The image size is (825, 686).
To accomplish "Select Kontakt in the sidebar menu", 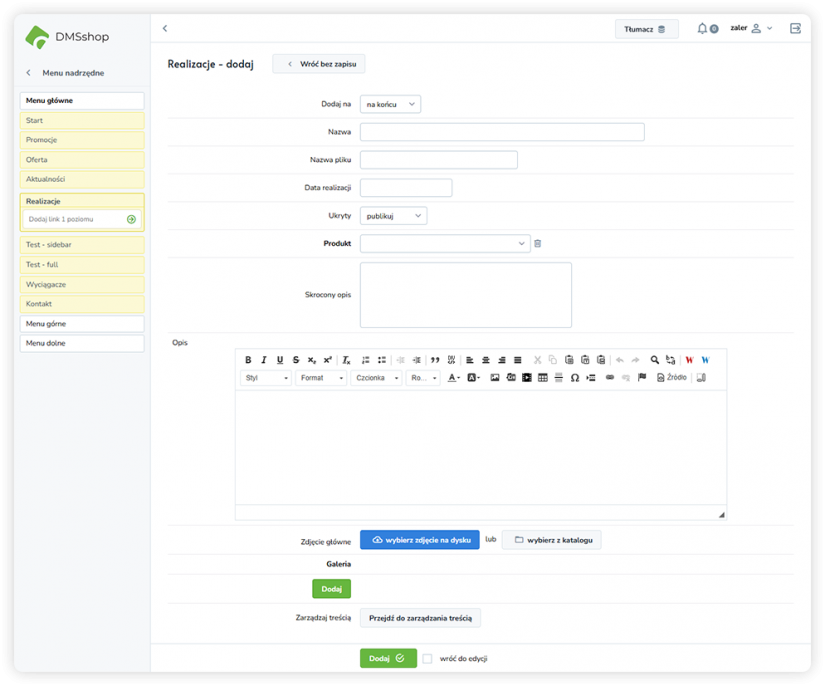I will (82, 304).
